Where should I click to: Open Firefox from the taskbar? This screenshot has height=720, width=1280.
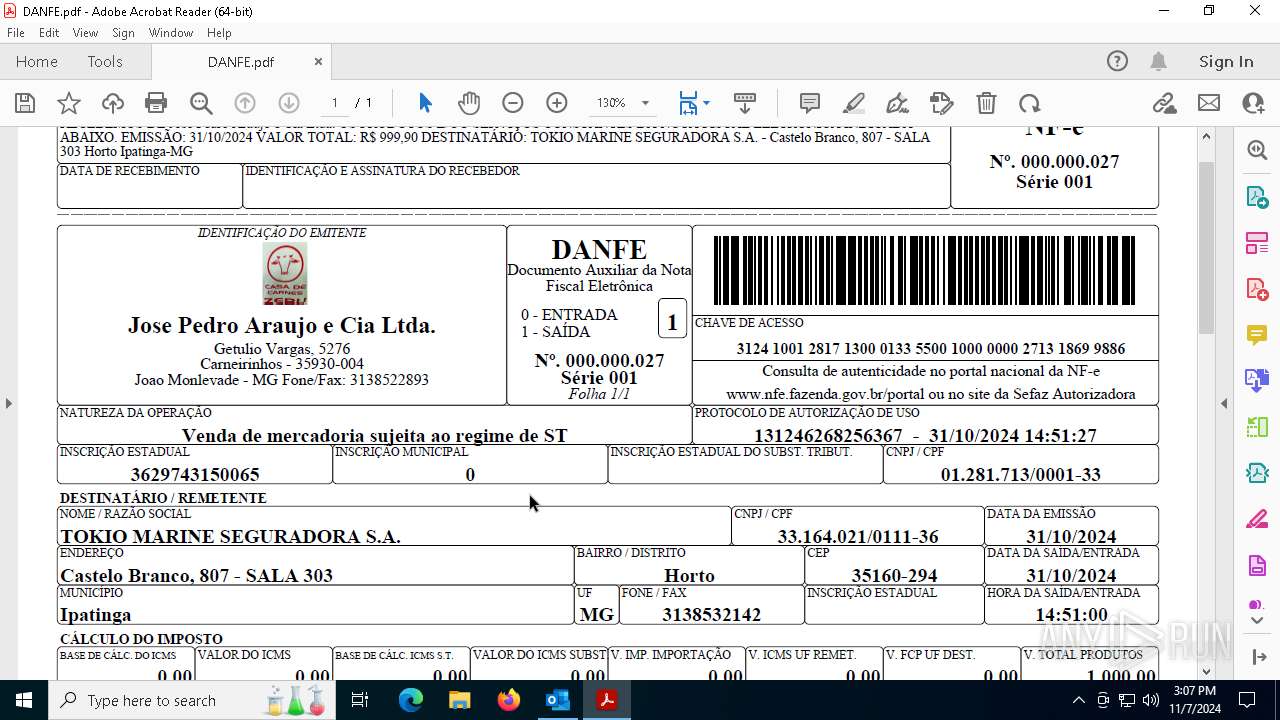pyautogui.click(x=509, y=700)
